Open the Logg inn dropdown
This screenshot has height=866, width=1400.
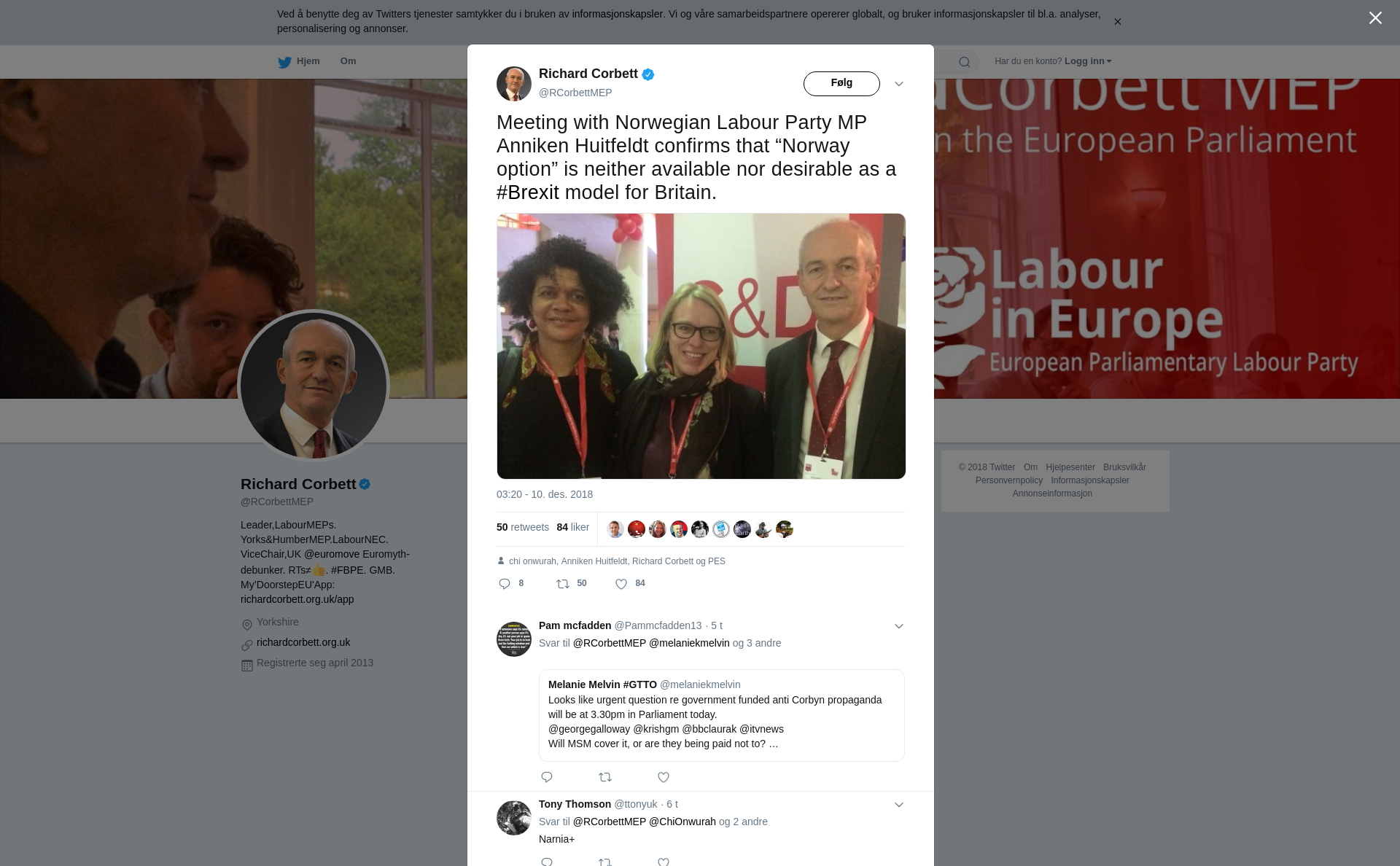(x=1087, y=61)
